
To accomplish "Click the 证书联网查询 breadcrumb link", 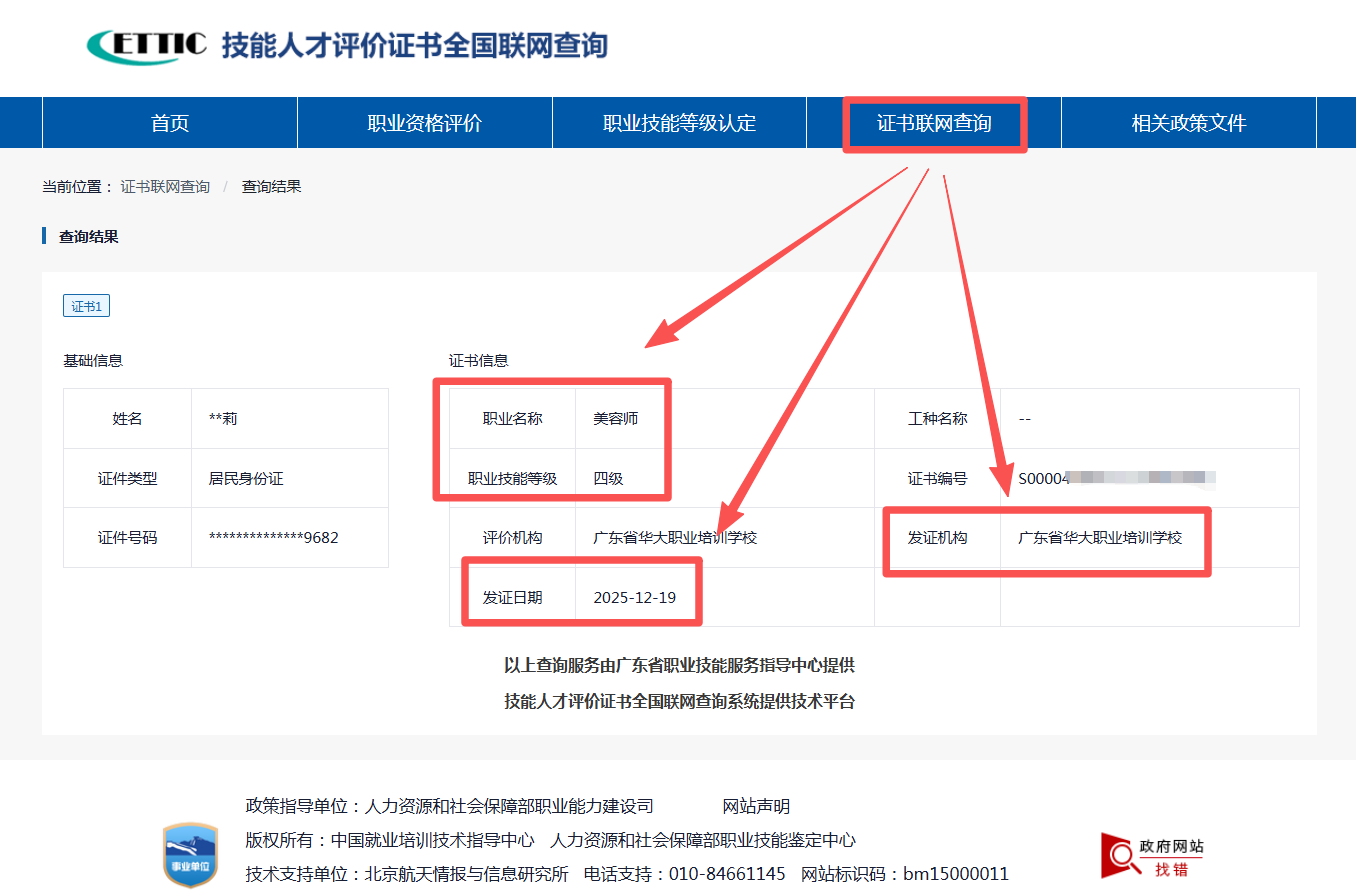I will pyautogui.click(x=165, y=187).
